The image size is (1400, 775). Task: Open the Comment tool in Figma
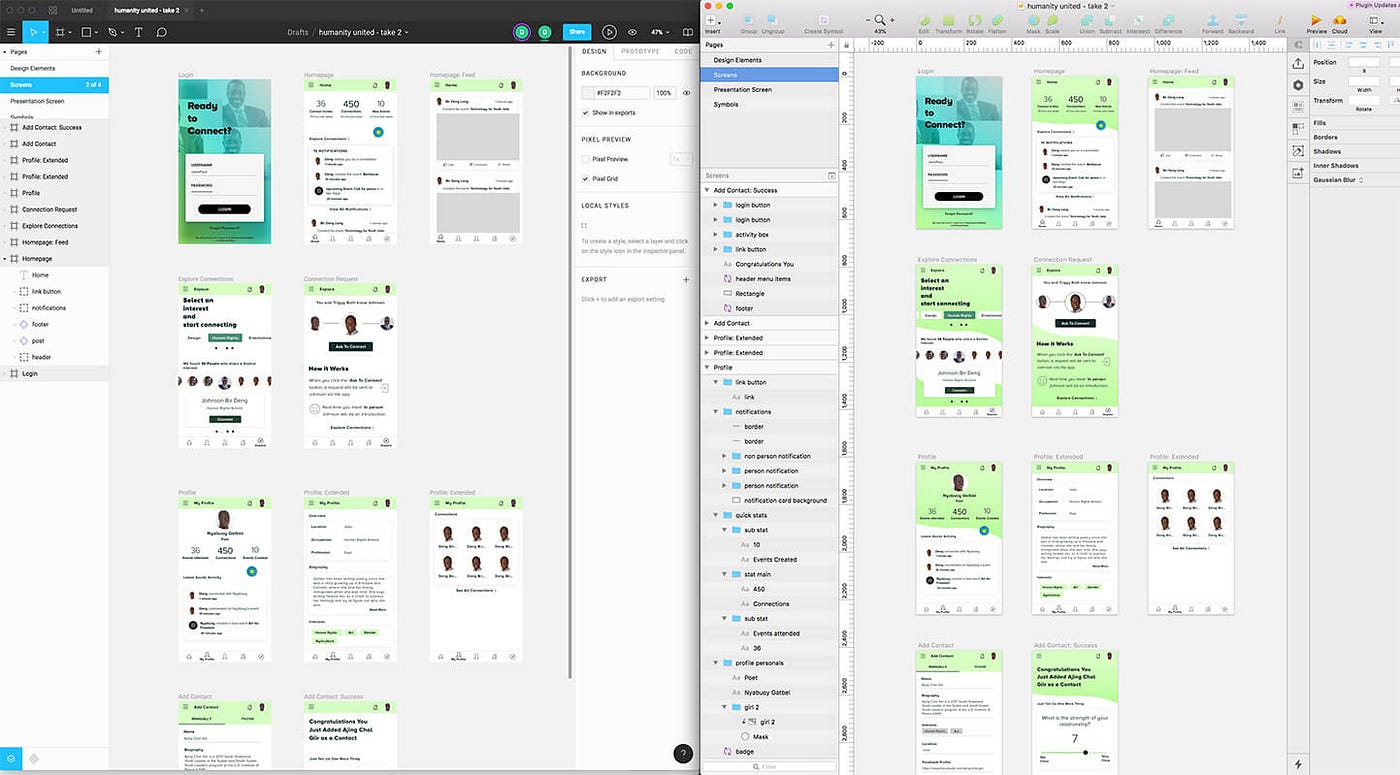[161, 31]
